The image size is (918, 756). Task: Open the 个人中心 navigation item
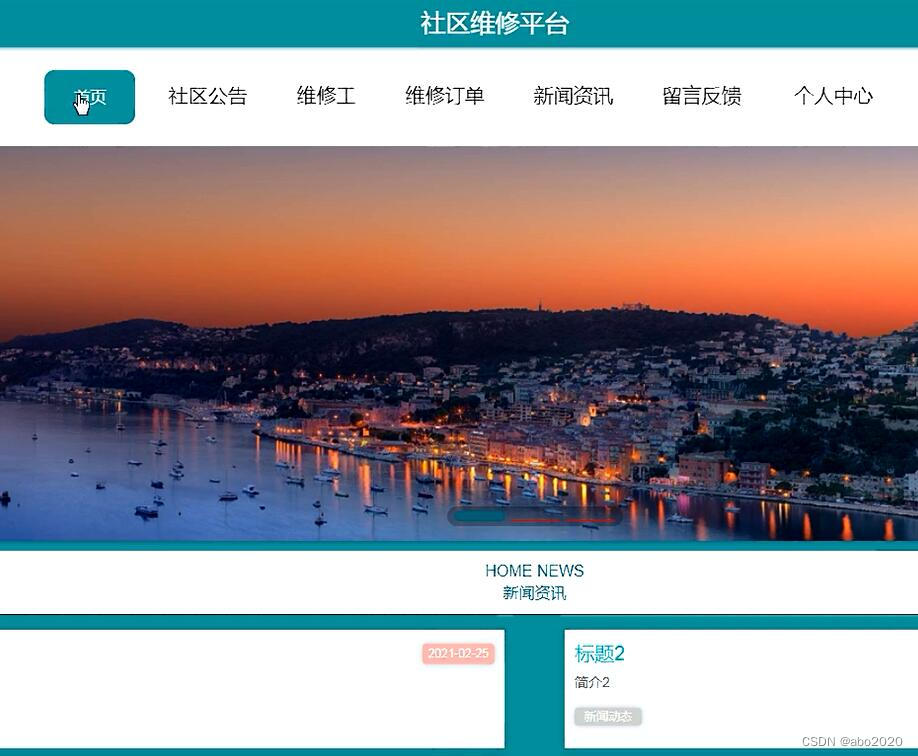(x=833, y=96)
